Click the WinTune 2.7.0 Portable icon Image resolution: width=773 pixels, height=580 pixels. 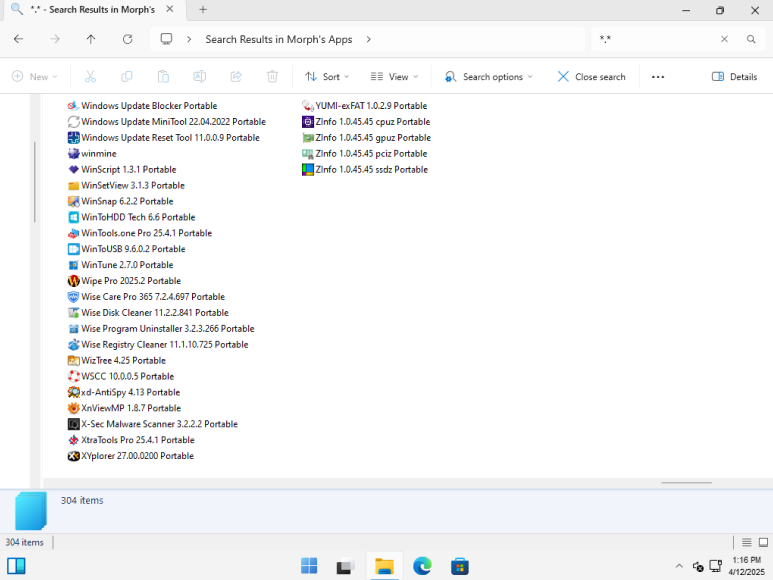[73, 265]
